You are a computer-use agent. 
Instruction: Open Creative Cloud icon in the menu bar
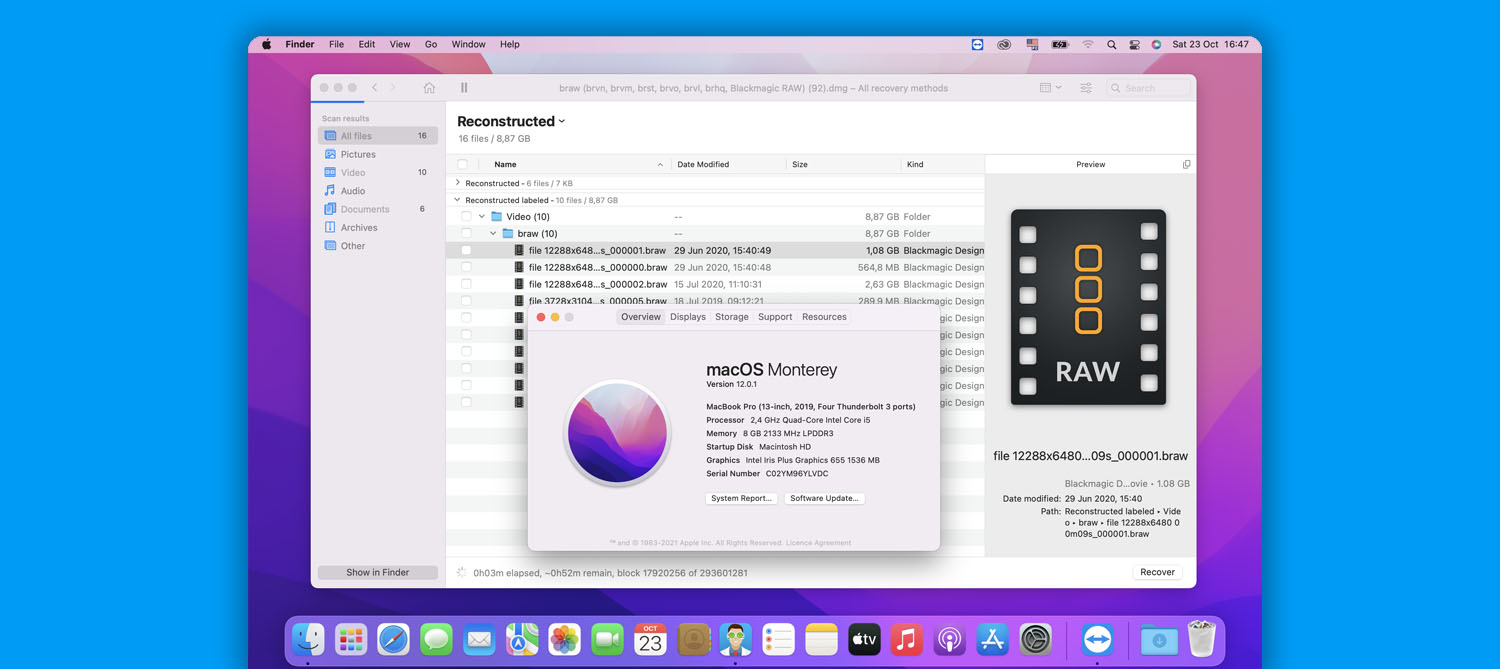tap(1004, 44)
